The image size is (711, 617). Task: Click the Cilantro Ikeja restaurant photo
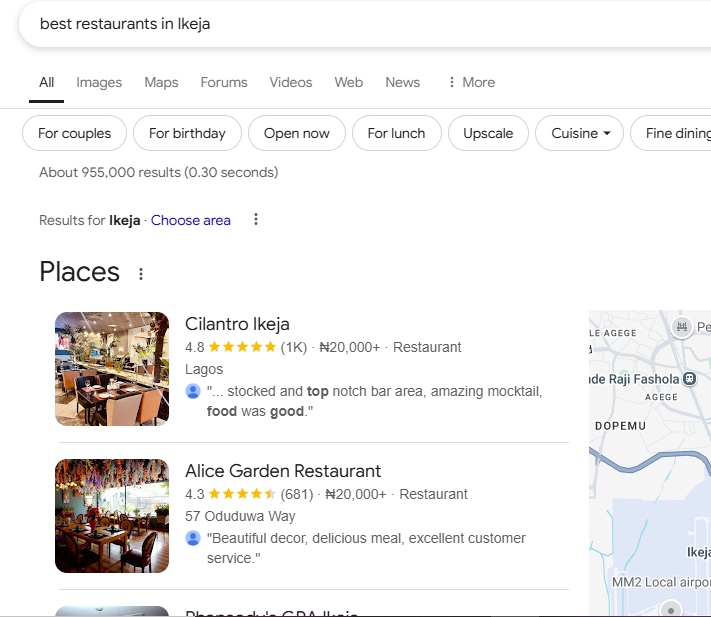pos(112,369)
